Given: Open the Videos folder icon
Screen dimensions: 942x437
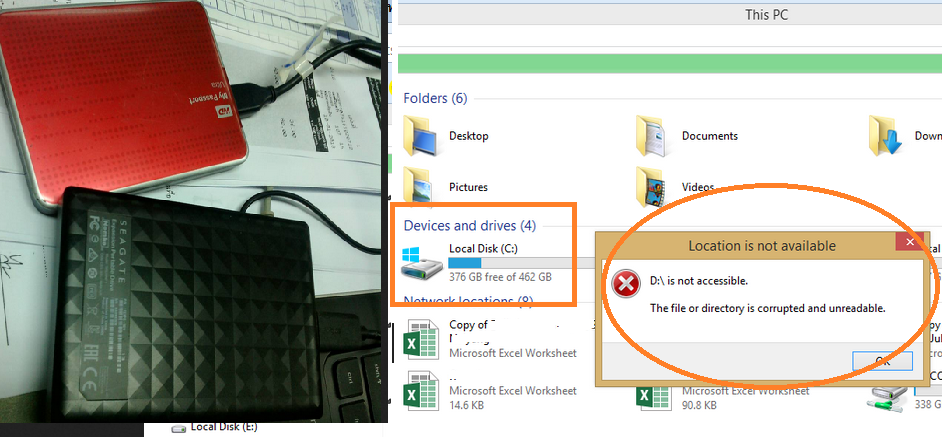Looking at the screenshot, I should [x=653, y=186].
